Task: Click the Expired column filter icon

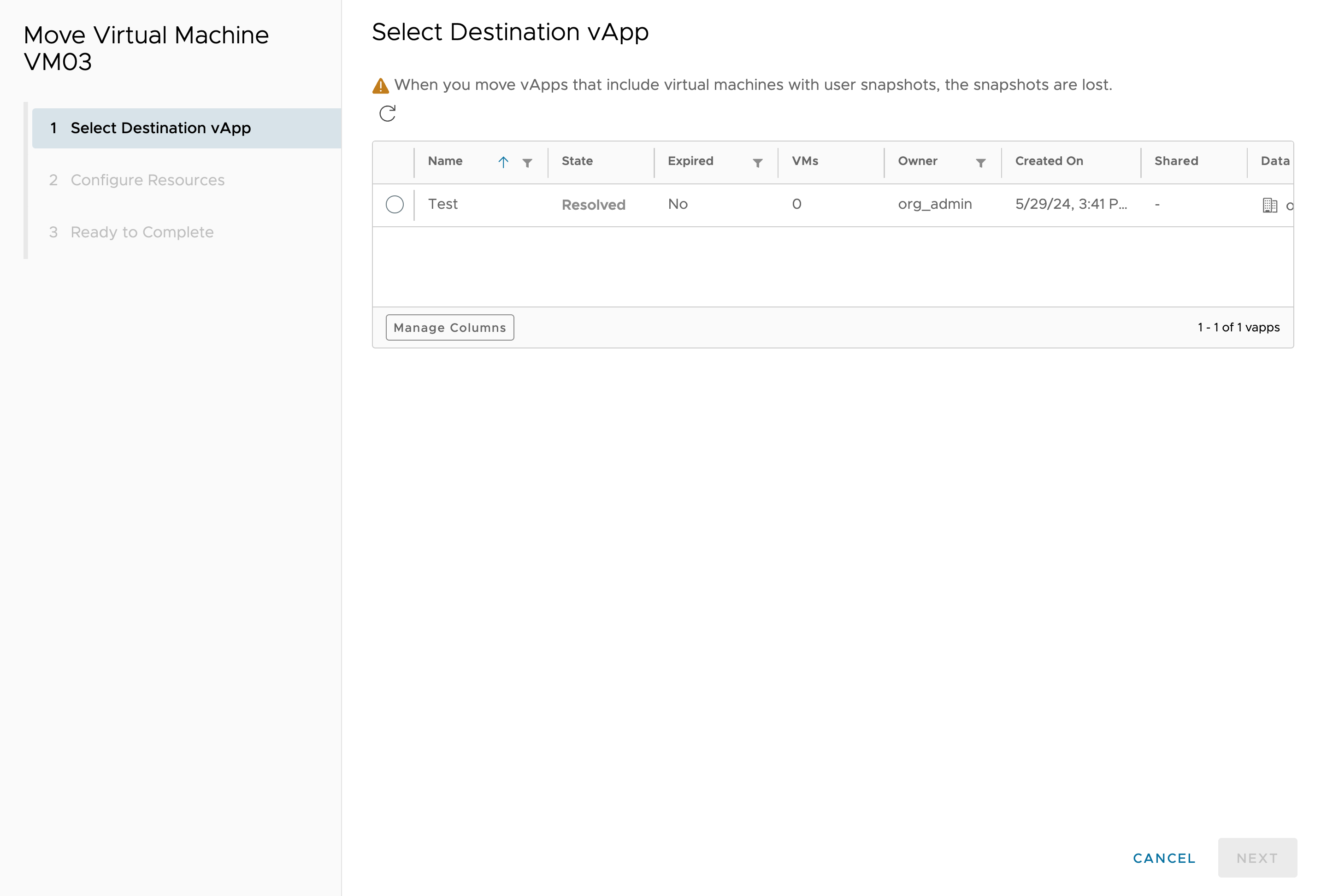Action: (759, 162)
